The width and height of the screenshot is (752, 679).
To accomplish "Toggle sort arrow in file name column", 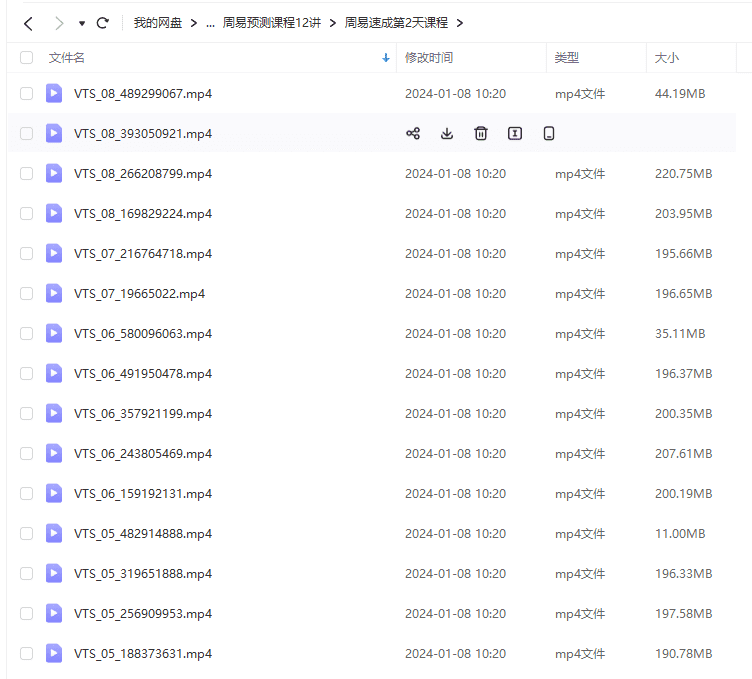I will 386,58.
